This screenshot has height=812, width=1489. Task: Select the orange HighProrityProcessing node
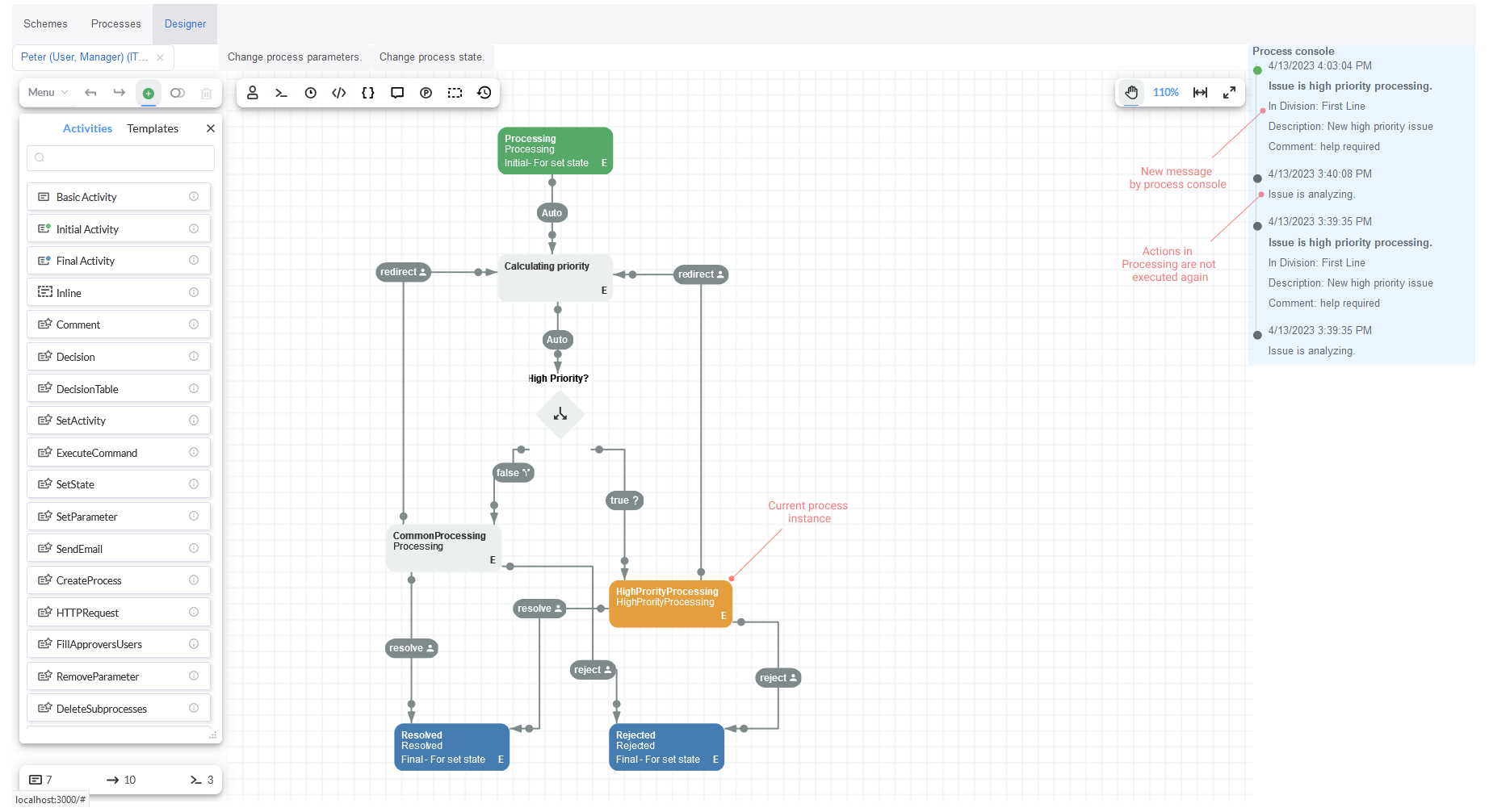[670, 604]
